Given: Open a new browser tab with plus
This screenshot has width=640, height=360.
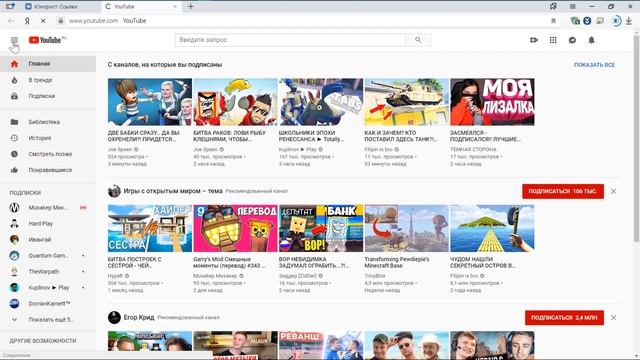Looking at the screenshot, I should pos(191,7).
